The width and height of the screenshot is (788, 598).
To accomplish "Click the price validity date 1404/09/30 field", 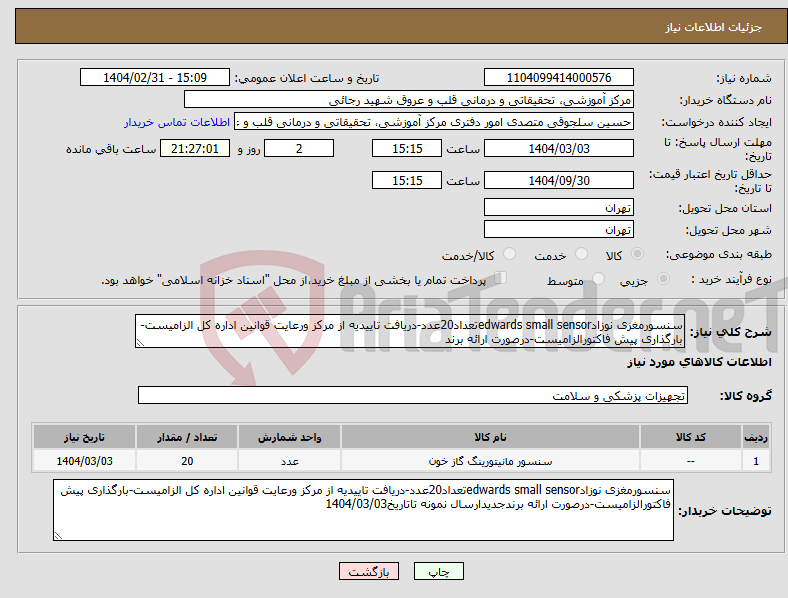I will 559,180.
